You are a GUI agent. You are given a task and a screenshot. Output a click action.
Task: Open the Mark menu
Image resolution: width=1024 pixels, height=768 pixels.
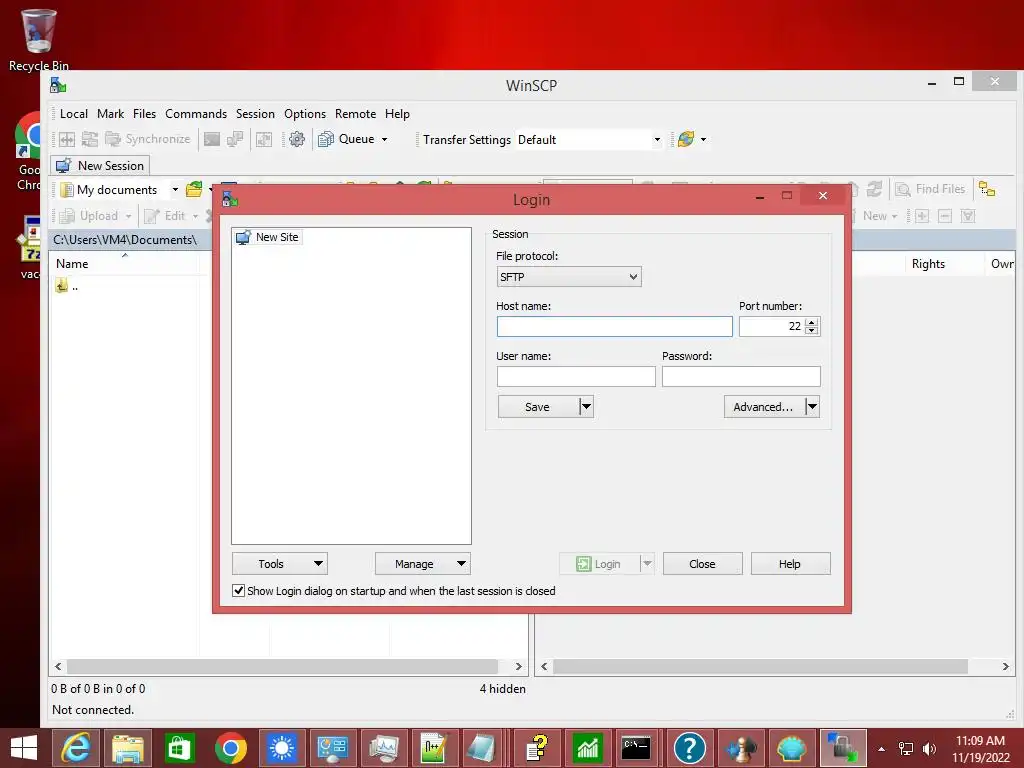tap(110, 114)
